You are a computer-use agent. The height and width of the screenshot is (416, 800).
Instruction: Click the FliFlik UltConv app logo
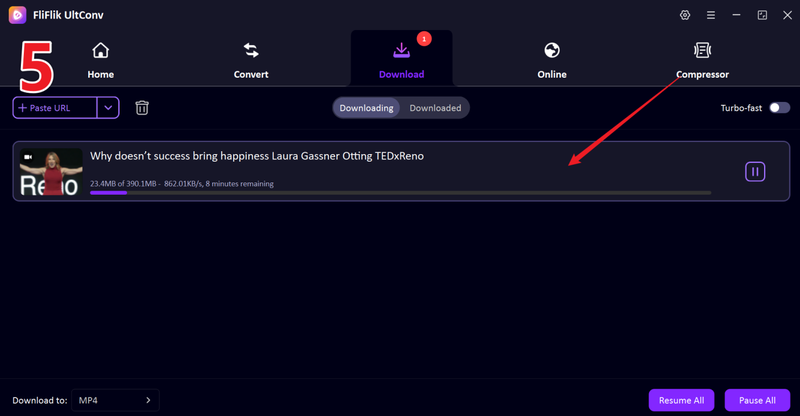(x=17, y=15)
